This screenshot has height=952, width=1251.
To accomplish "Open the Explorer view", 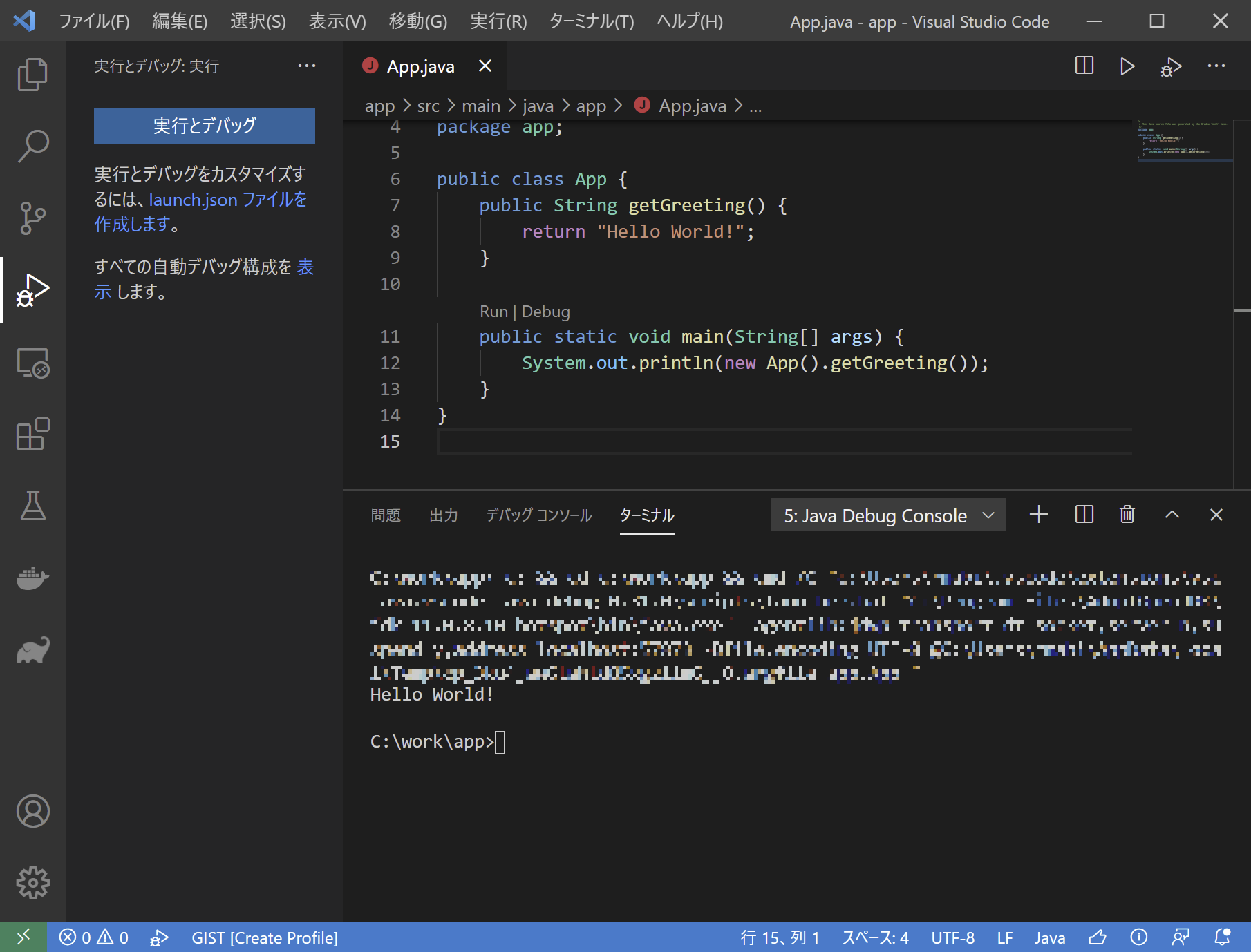I will (x=32, y=73).
